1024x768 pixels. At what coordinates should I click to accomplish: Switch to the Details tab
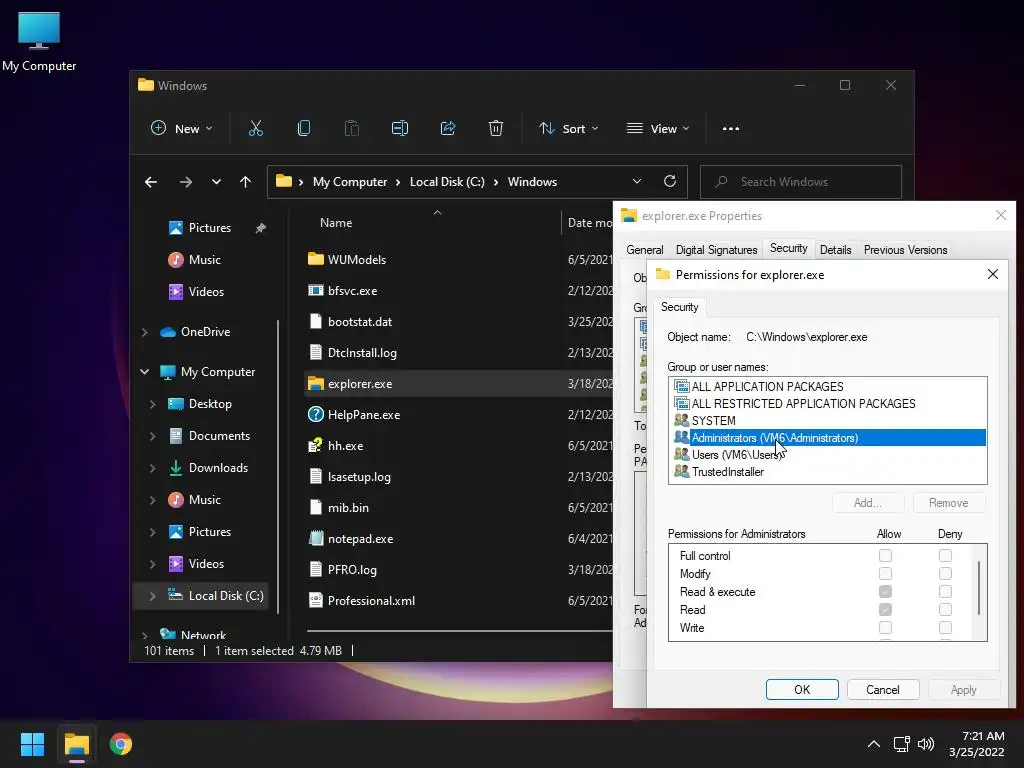(x=835, y=249)
